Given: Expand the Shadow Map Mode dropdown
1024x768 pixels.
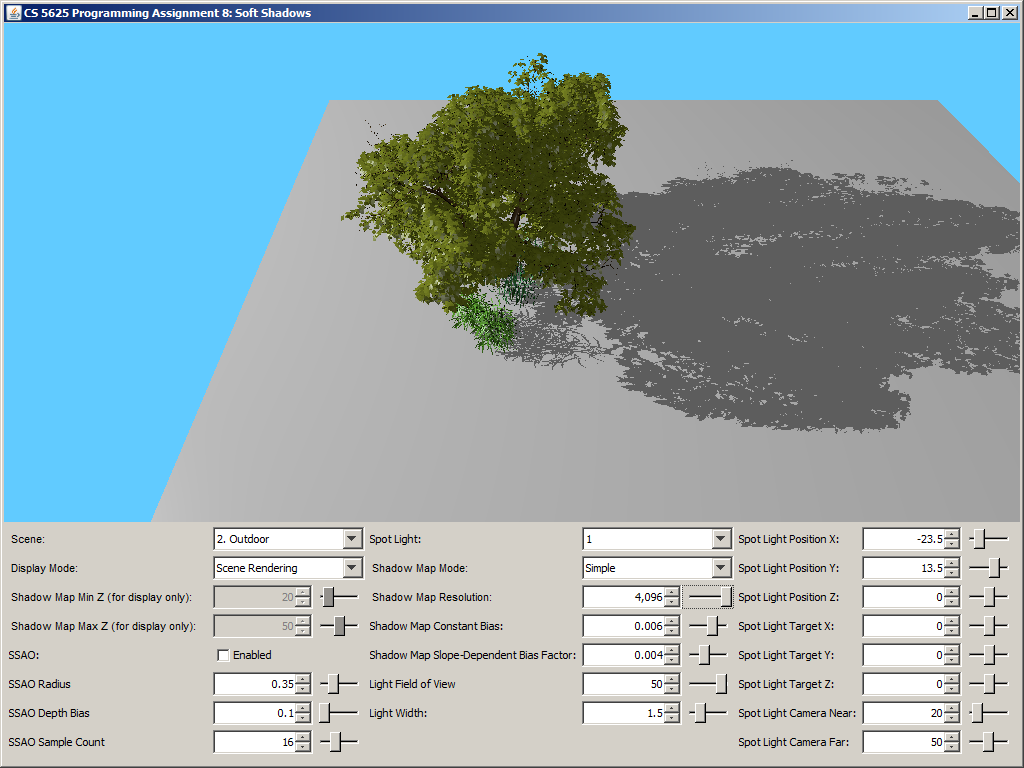Looking at the screenshot, I should 721,568.
